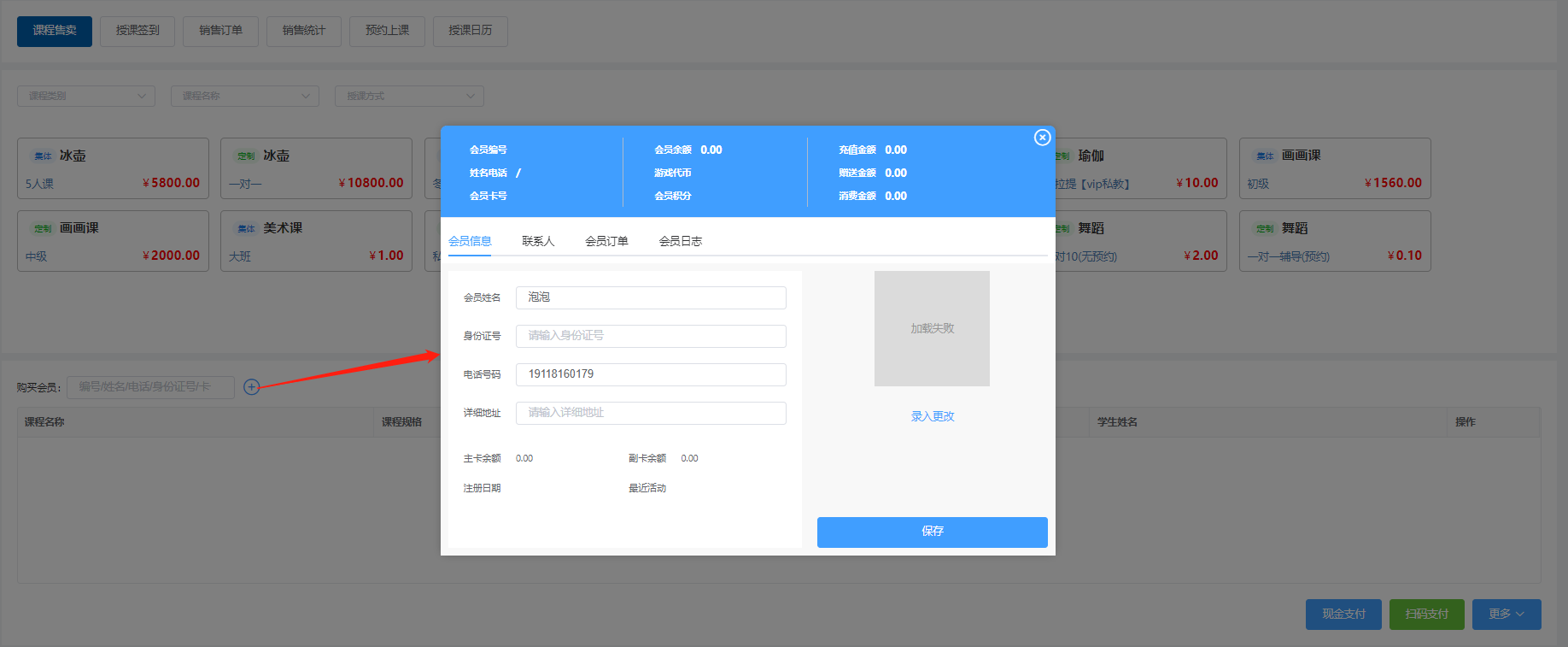1568x647 pixels.
Task: Close the member info dialog
Action: pyautogui.click(x=1042, y=138)
